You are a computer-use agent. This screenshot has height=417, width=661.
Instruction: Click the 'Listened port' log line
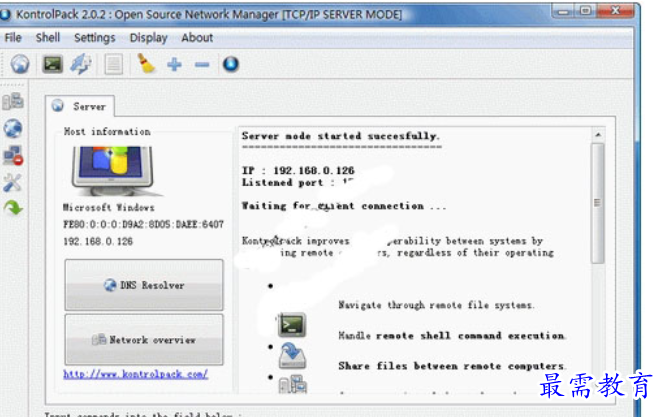pos(297,183)
